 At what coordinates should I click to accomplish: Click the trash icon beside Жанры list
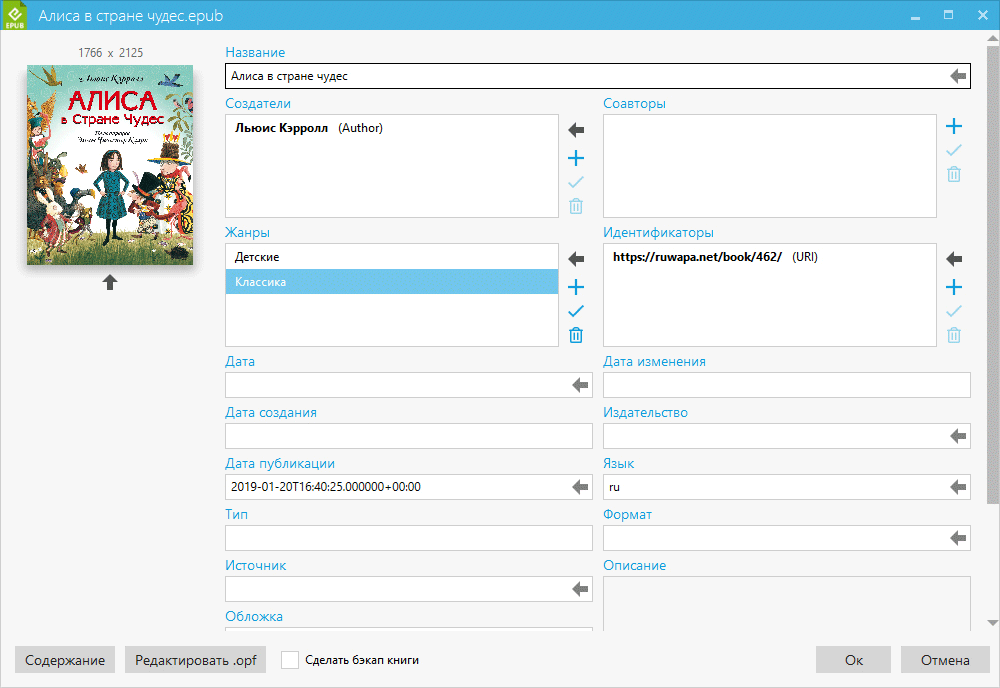pyautogui.click(x=576, y=335)
